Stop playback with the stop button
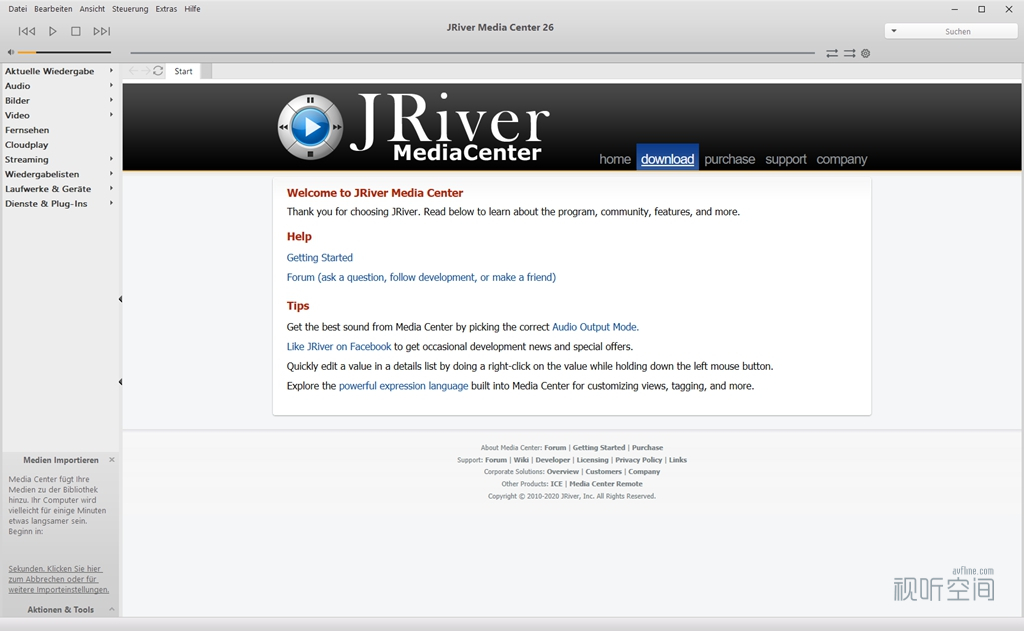Viewport: 1024px width, 631px height. click(76, 31)
